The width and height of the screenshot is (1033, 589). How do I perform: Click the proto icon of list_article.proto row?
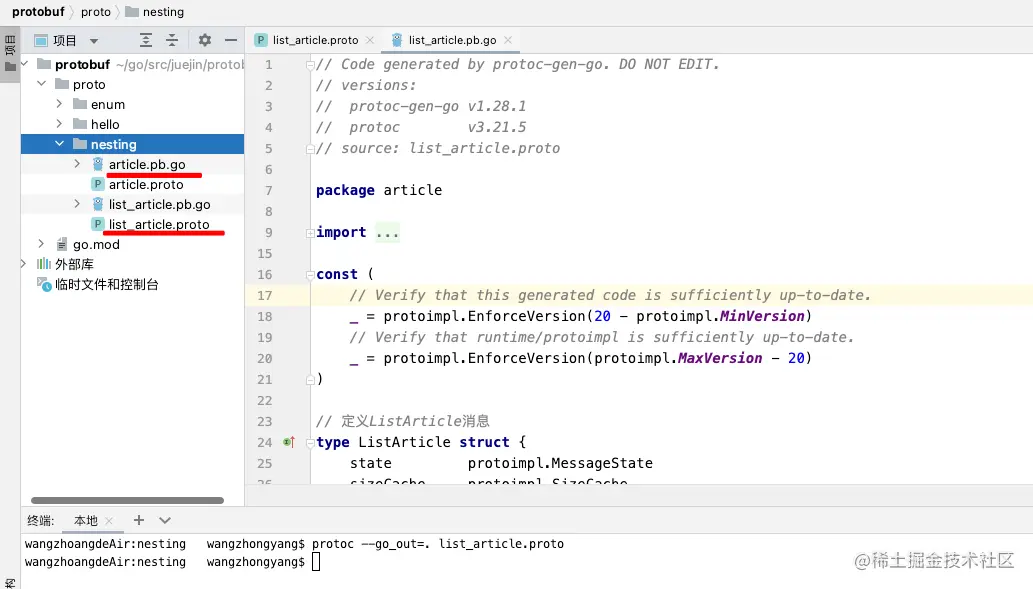click(98, 224)
